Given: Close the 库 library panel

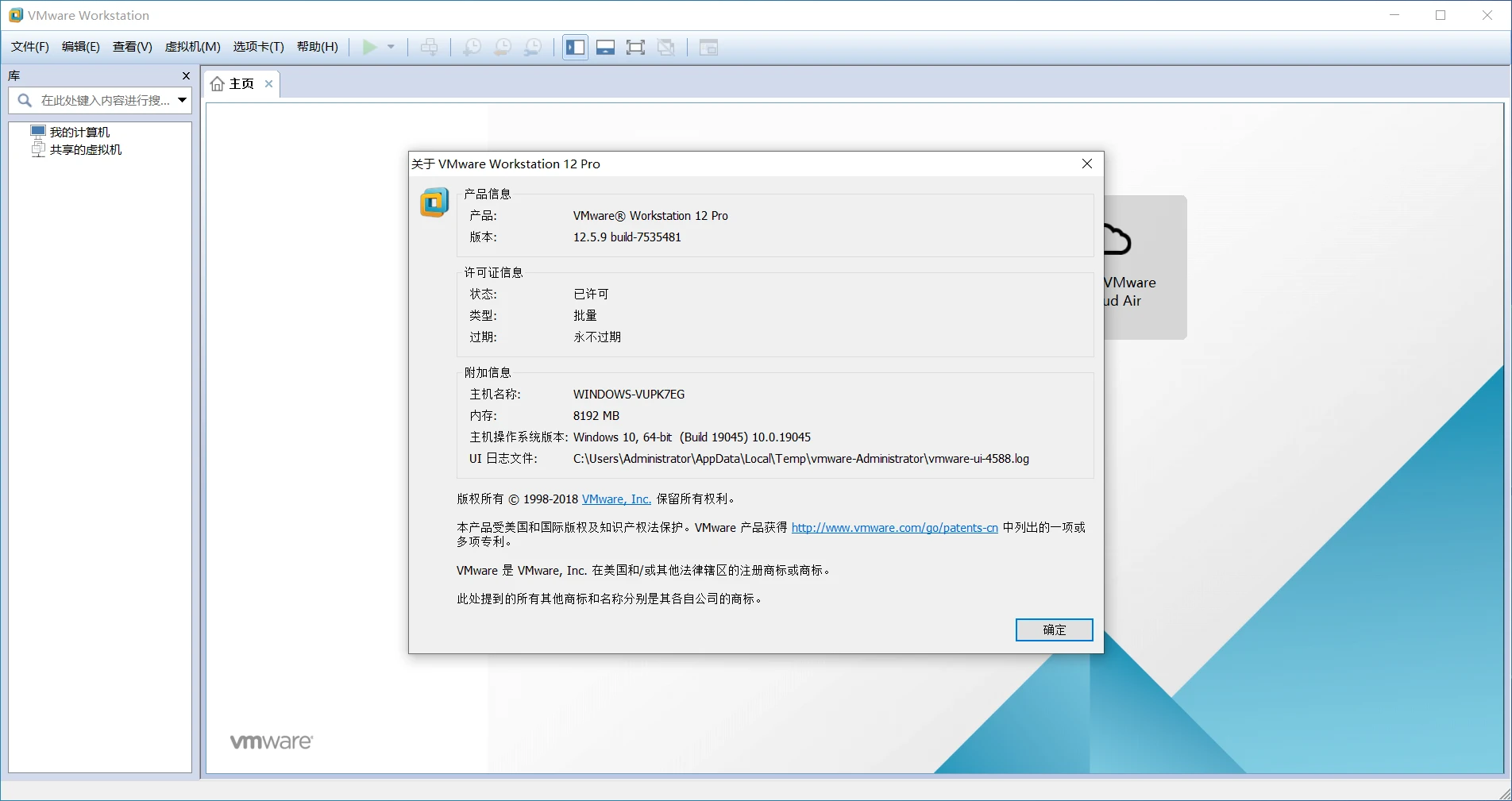Looking at the screenshot, I should click(x=186, y=76).
